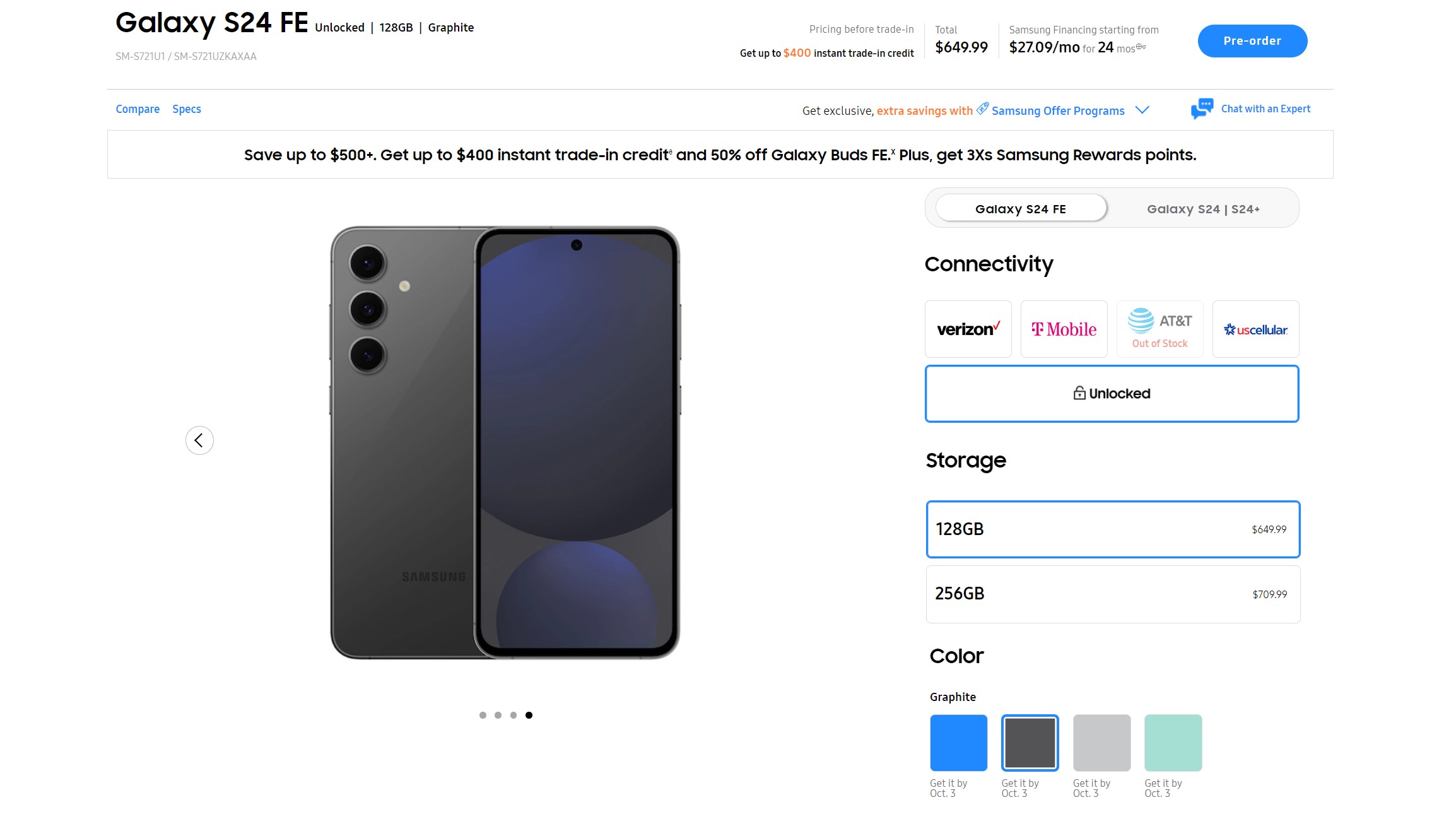Select 128GB storage option

[x=1112, y=529]
